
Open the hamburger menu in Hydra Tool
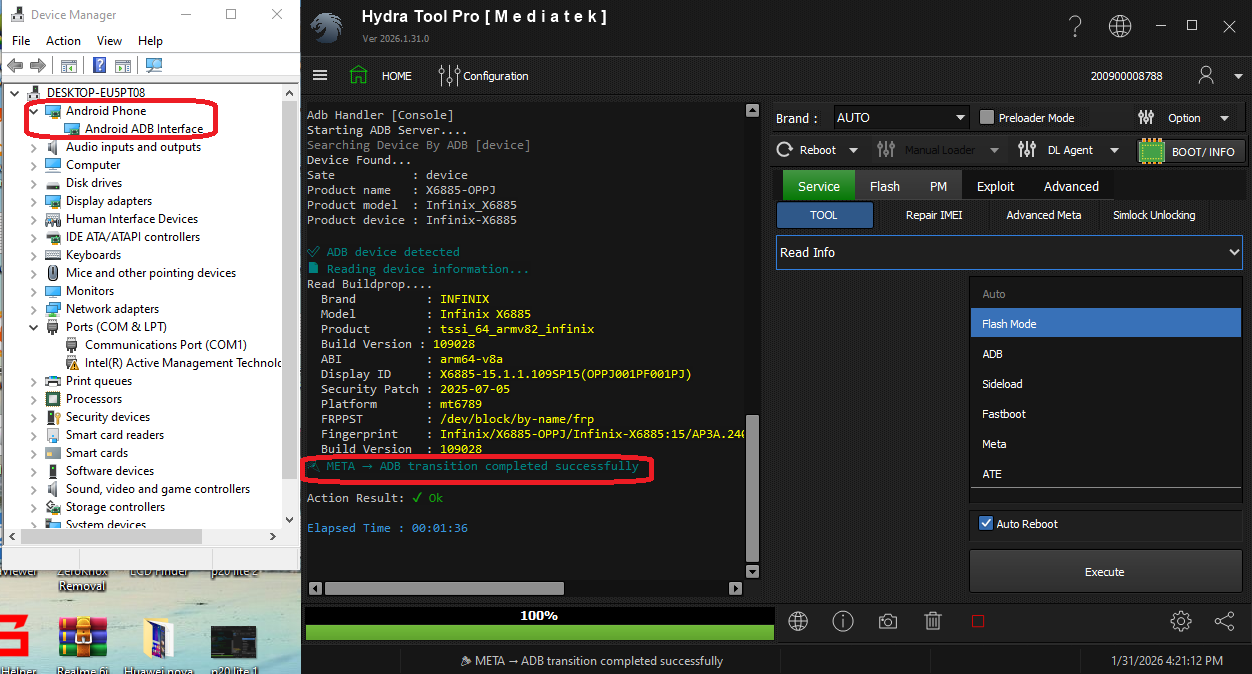(320, 75)
